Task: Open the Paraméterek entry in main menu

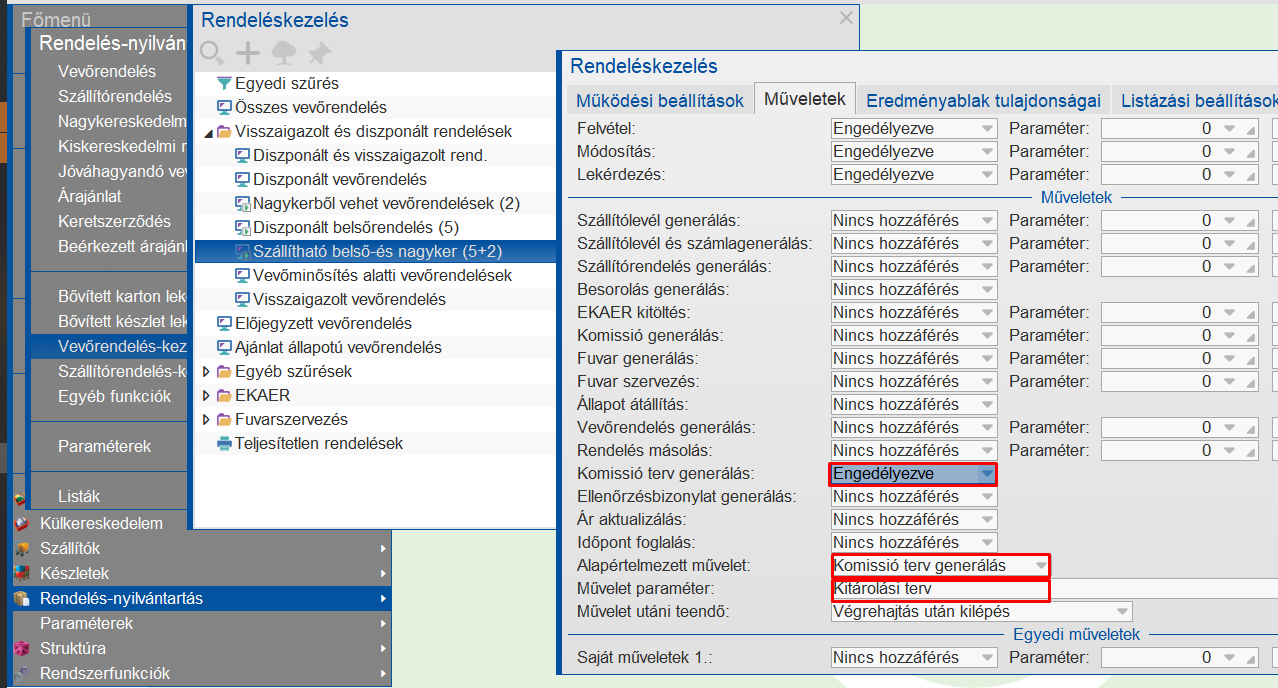Action: (200, 623)
